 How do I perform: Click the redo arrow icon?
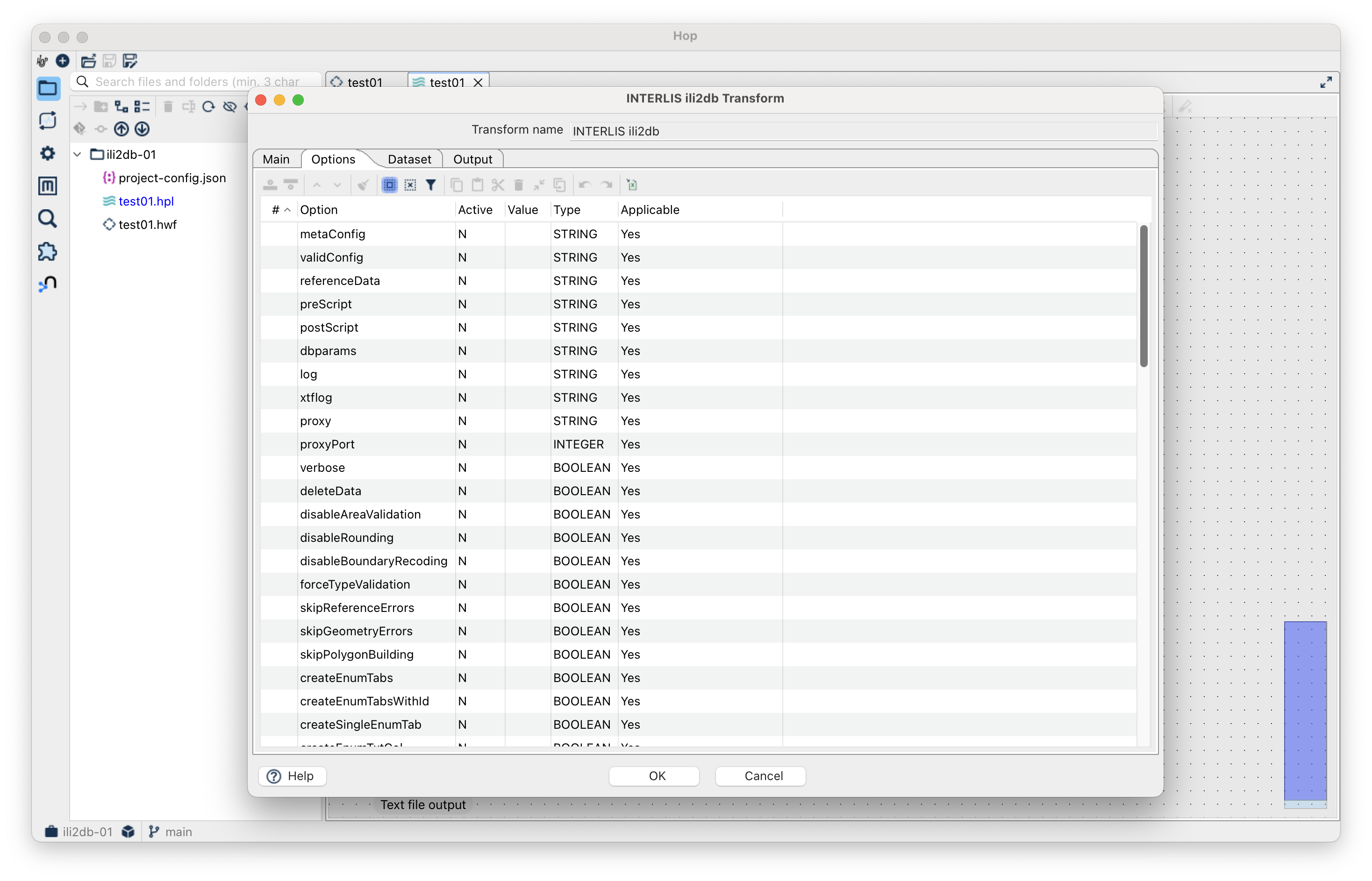(607, 185)
